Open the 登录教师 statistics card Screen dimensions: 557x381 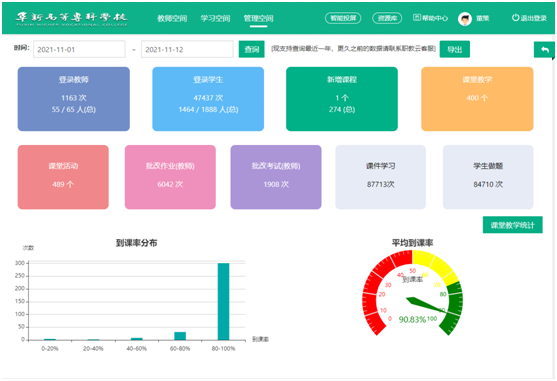[x=74, y=99]
